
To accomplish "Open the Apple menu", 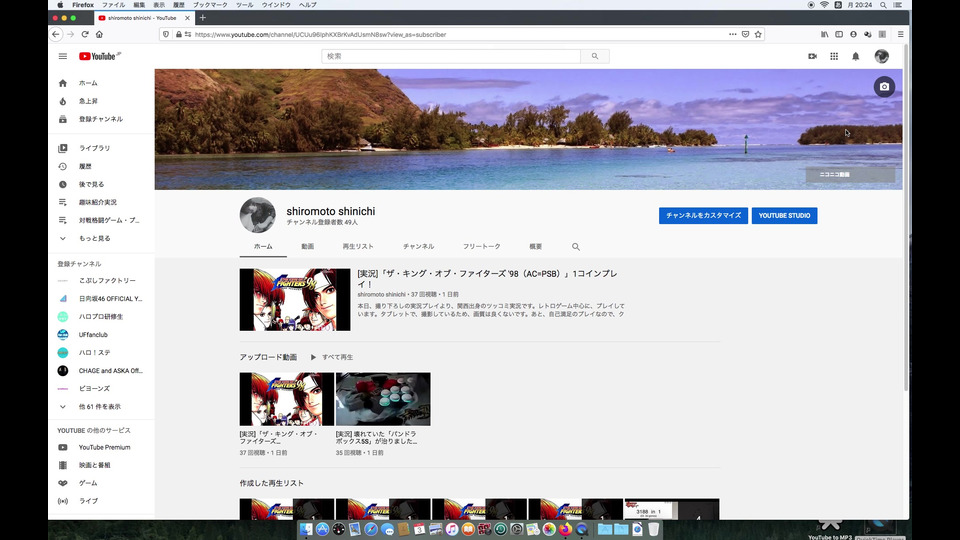I will (60, 5).
